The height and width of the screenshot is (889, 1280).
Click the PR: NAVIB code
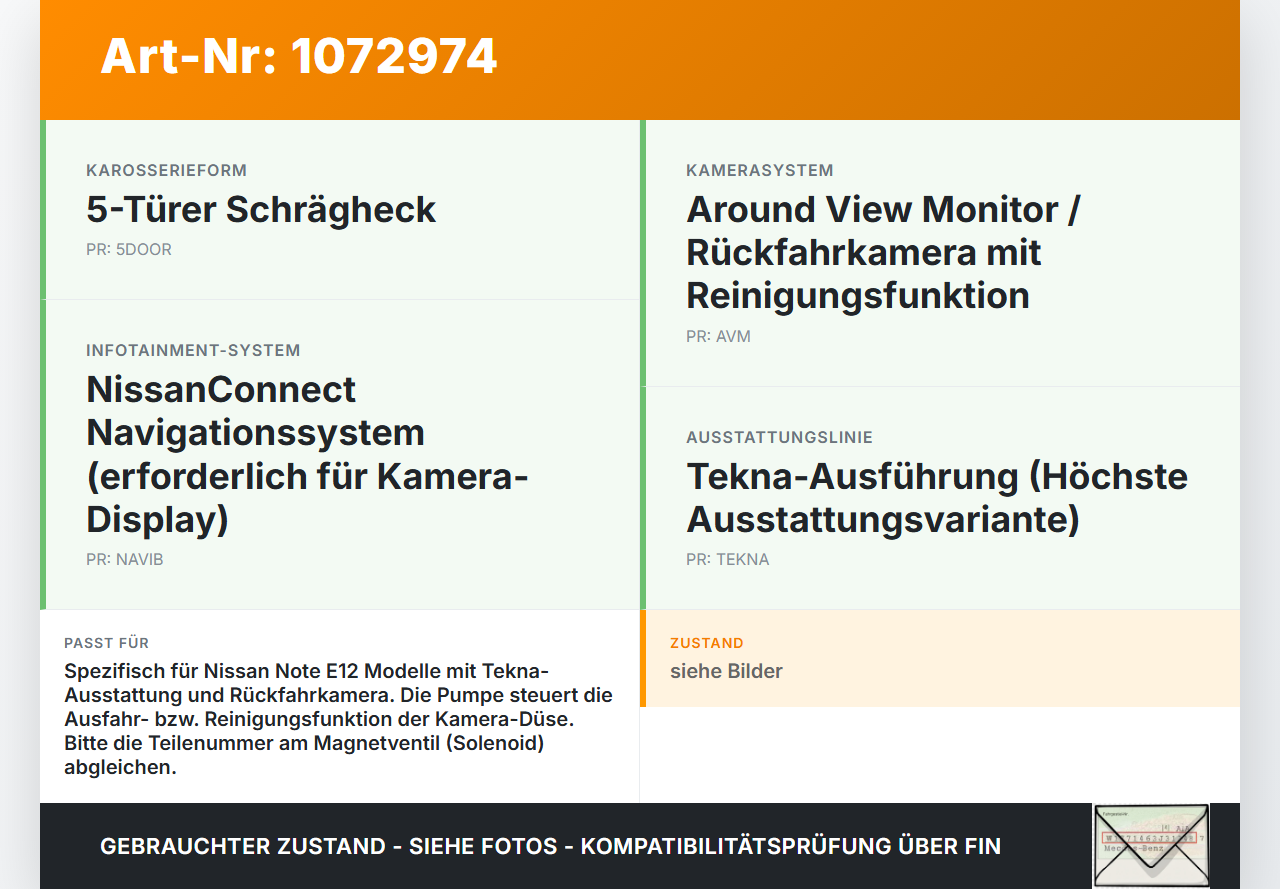click(x=125, y=559)
